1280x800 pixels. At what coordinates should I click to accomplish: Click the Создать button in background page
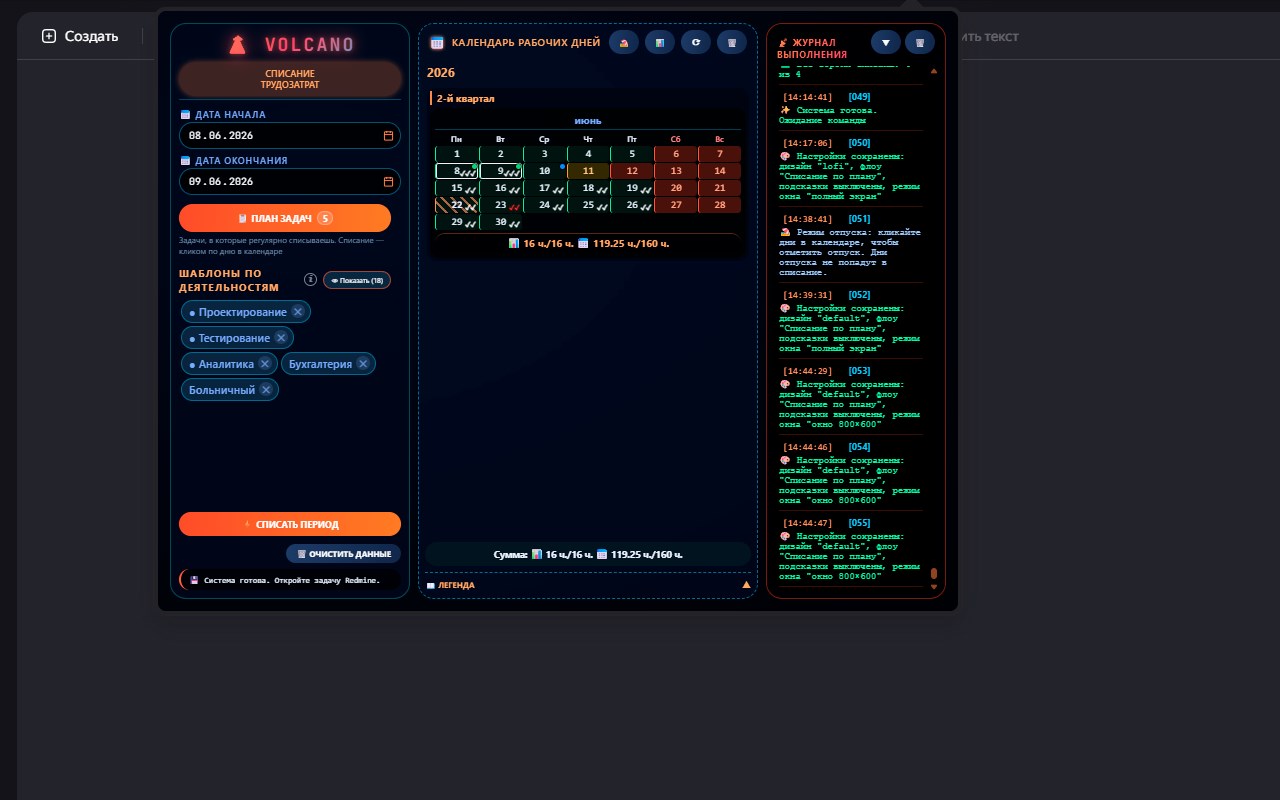[80, 36]
